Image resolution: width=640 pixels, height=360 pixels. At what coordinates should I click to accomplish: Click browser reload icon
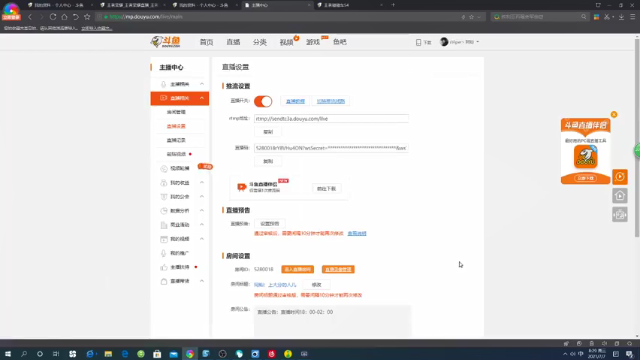(53, 17)
